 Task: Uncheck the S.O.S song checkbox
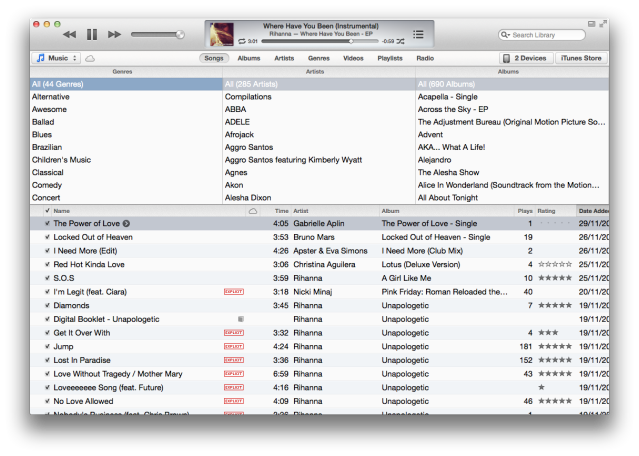47,278
